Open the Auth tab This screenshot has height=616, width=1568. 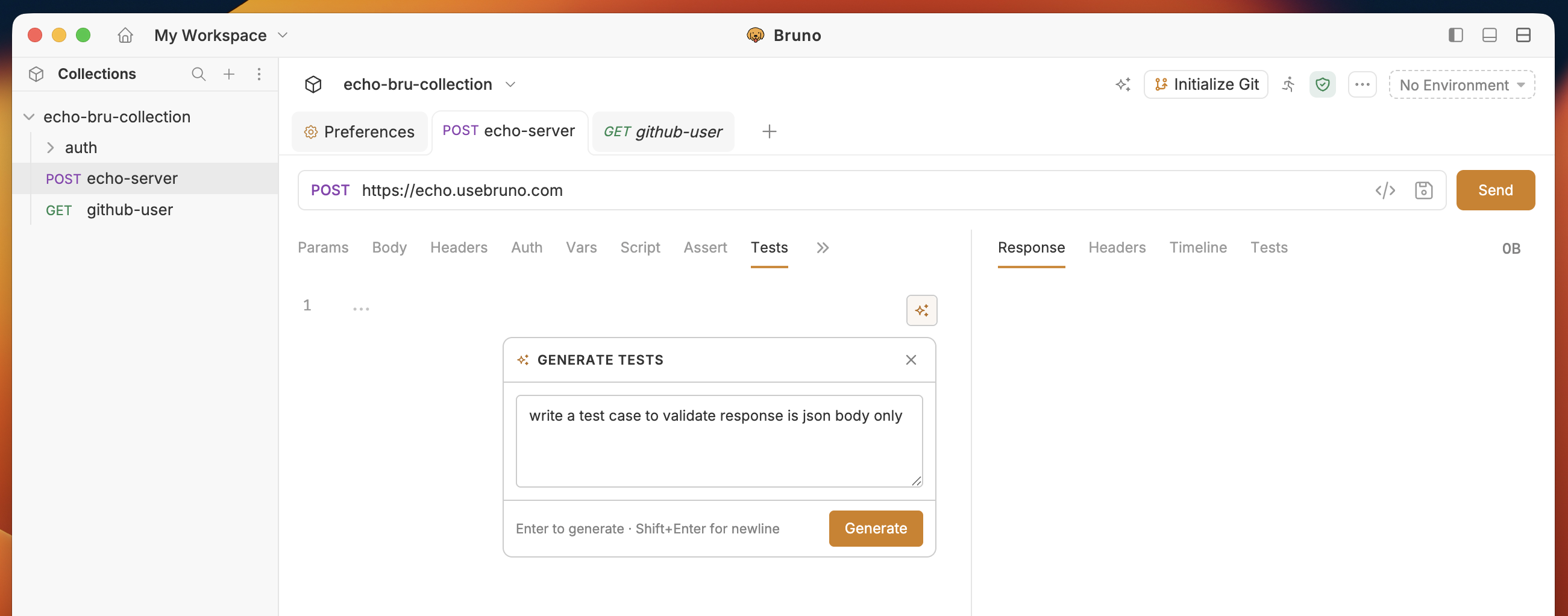click(527, 248)
